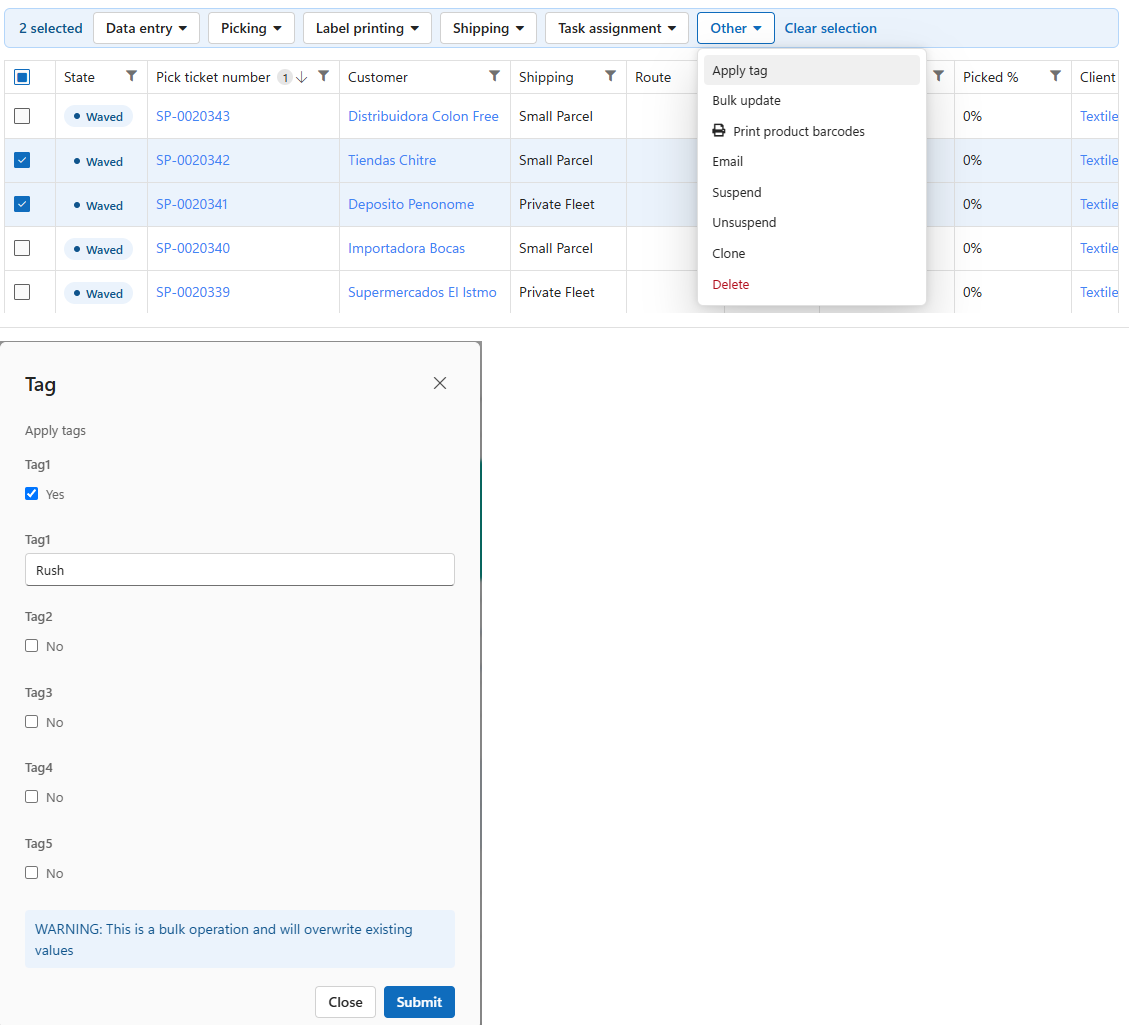Screen dimensions: 1129x1025
Task: Expand the Data entry dropdown
Action: tap(146, 28)
